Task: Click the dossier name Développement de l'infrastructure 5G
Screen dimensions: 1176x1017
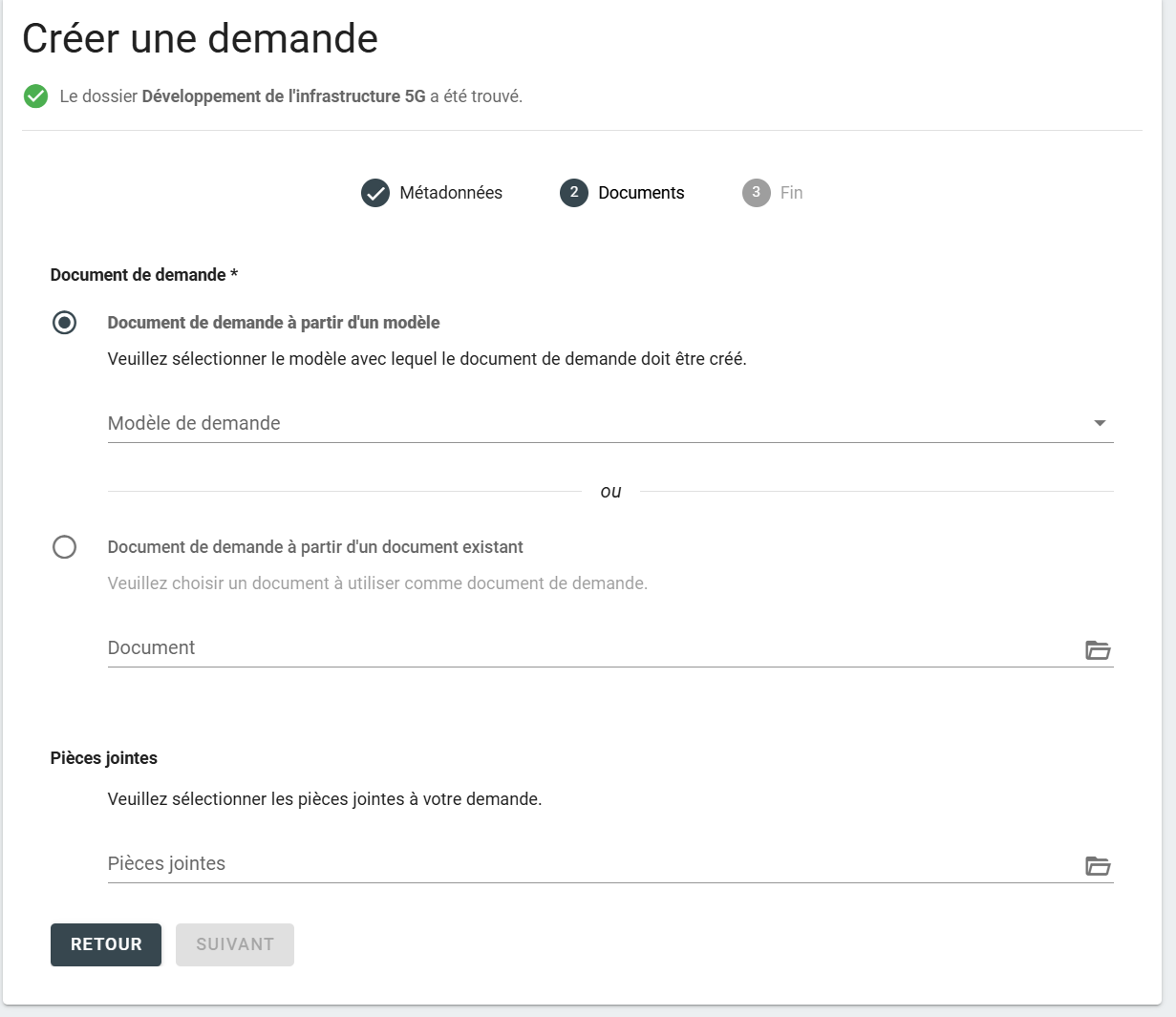Action: coord(284,96)
